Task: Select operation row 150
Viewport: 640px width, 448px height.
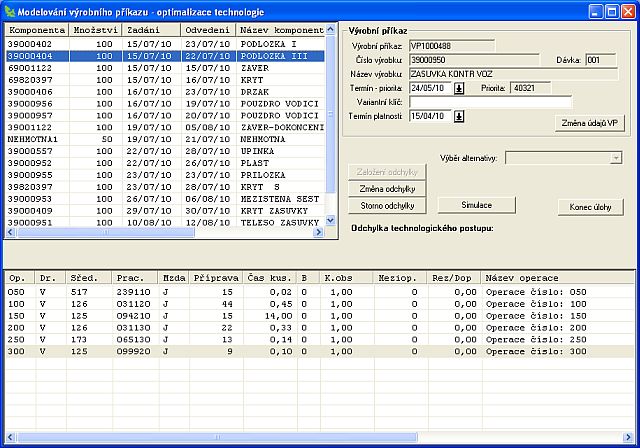Action: (x=320, y=316)
